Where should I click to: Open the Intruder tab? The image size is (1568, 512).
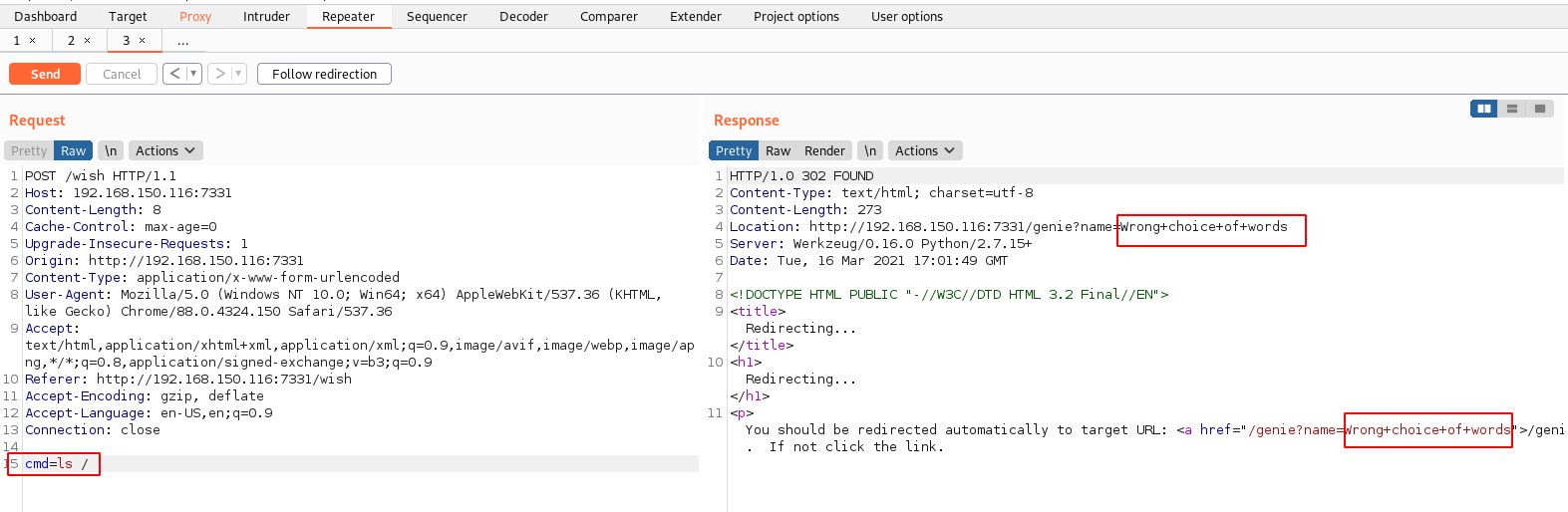(266, 17)
